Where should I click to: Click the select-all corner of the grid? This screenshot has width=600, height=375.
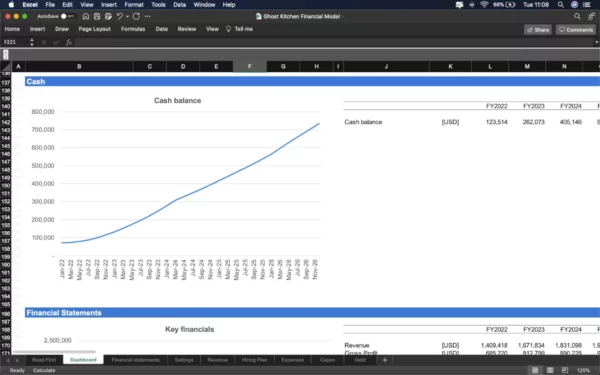[5, 66]
